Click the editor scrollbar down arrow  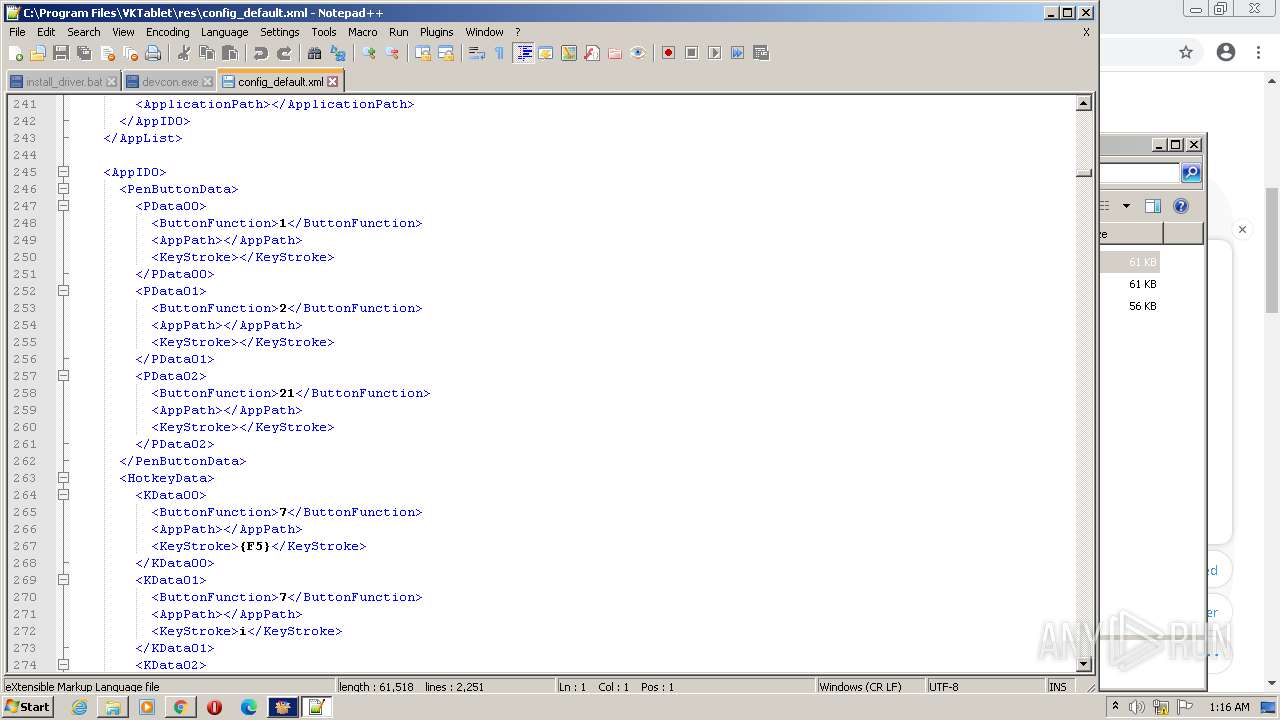(x=1083, y=664)
